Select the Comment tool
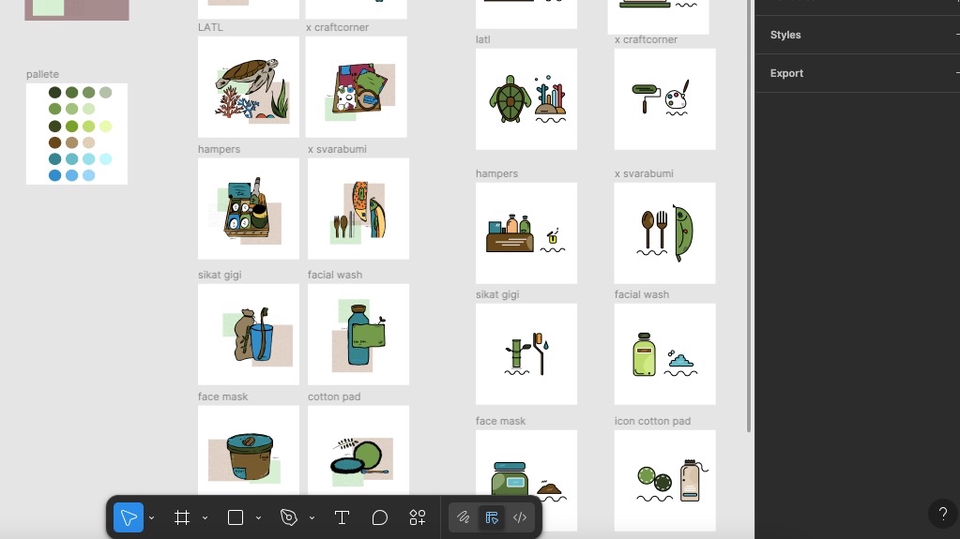Viewport: 960px width, 539px height. [380, 517]
